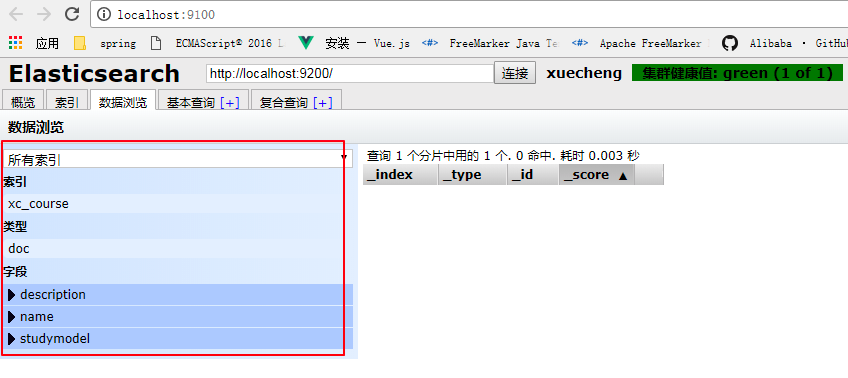Click the Elasticsearch title heading
848x378 pixels.
click(94, 74)
